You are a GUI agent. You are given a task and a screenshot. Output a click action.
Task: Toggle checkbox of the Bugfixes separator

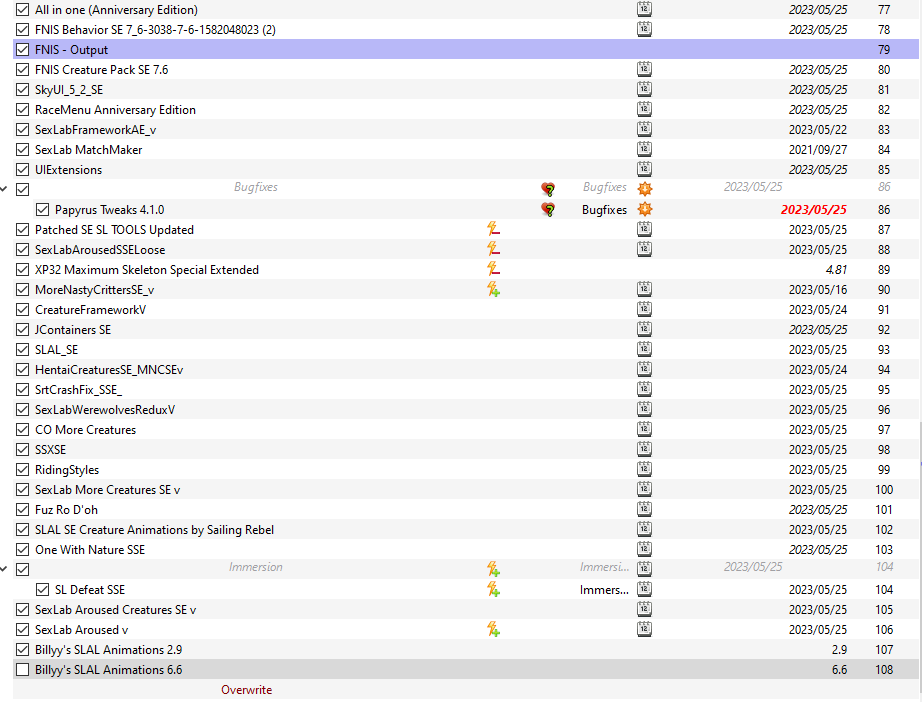pyautogui.click(x=22, y=189)
